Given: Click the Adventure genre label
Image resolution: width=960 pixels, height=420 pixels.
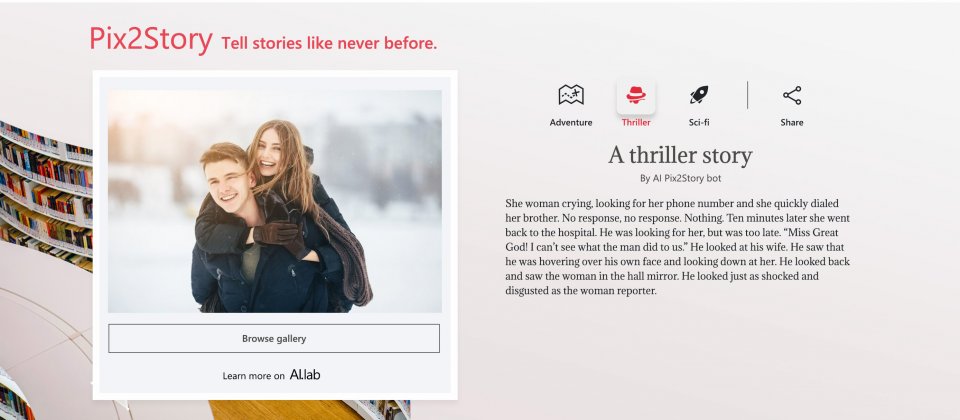Looking at the screenshot, I should pyautogui.click(x=571, y=122).
